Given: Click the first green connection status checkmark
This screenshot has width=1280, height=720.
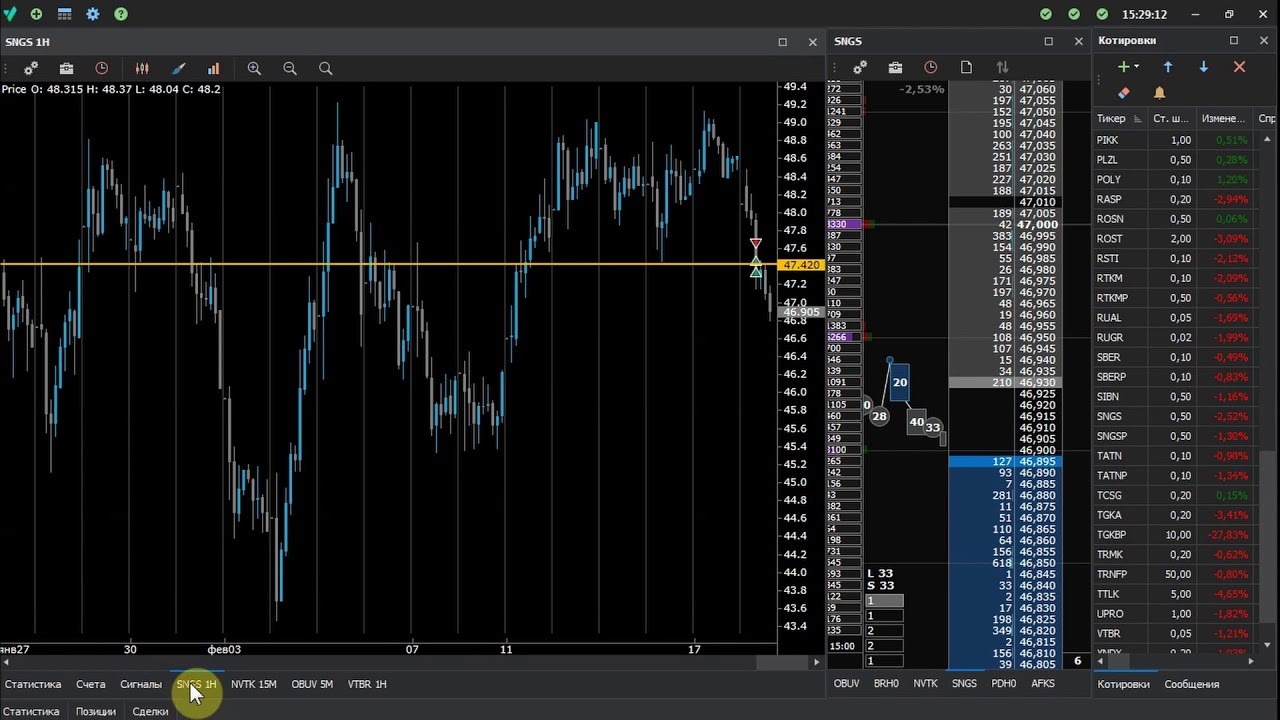Looking at the screenshot, I should (x=1046, y=14).
